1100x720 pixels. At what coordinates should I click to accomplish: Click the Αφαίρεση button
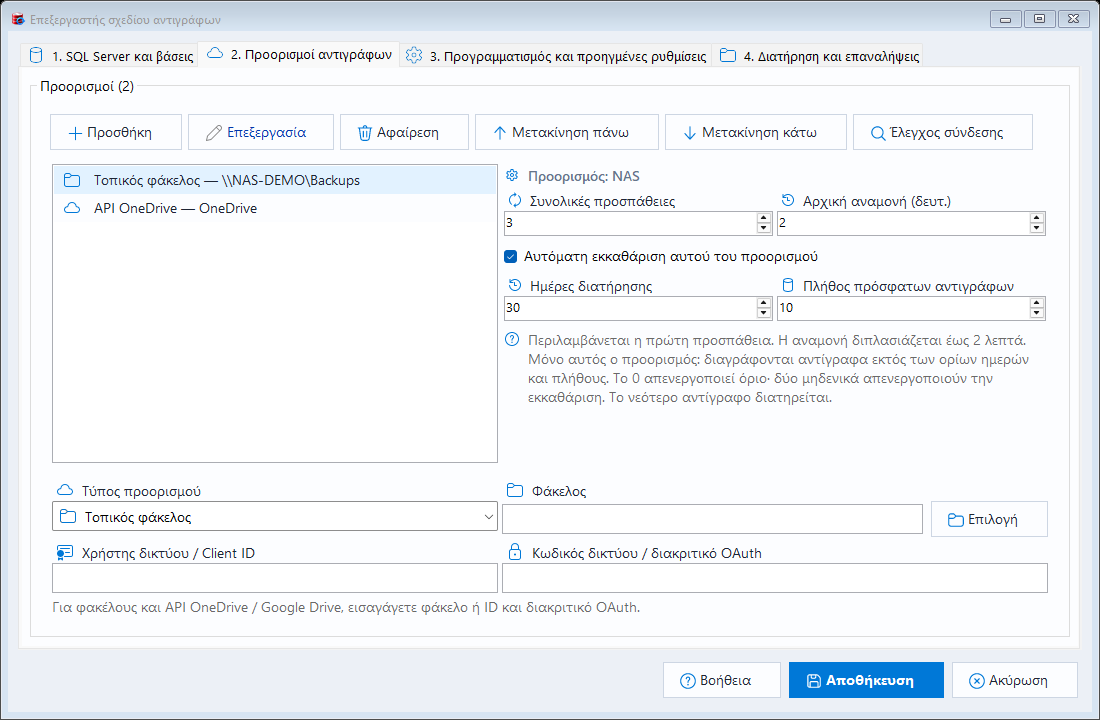click(404, 133)
